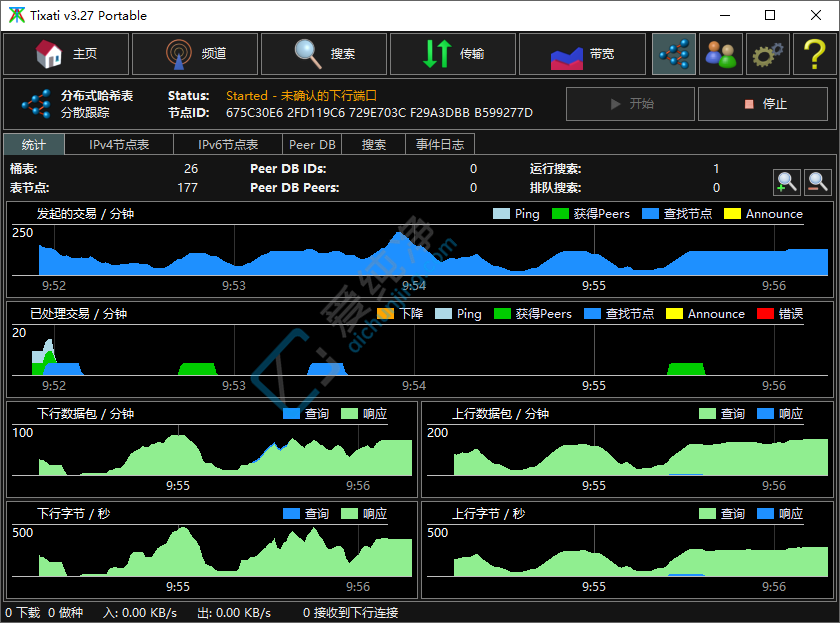Switch to the IPv4节点表 tab
840x623 pixels.
pos(119,145)
